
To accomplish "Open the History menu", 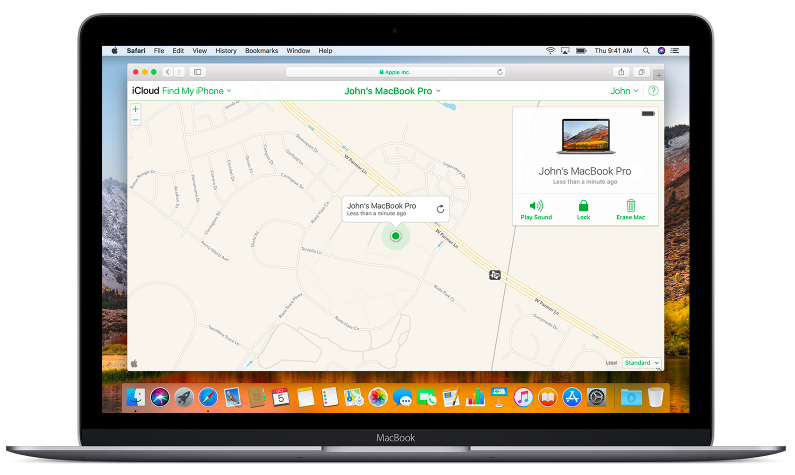I will (226, 51).
